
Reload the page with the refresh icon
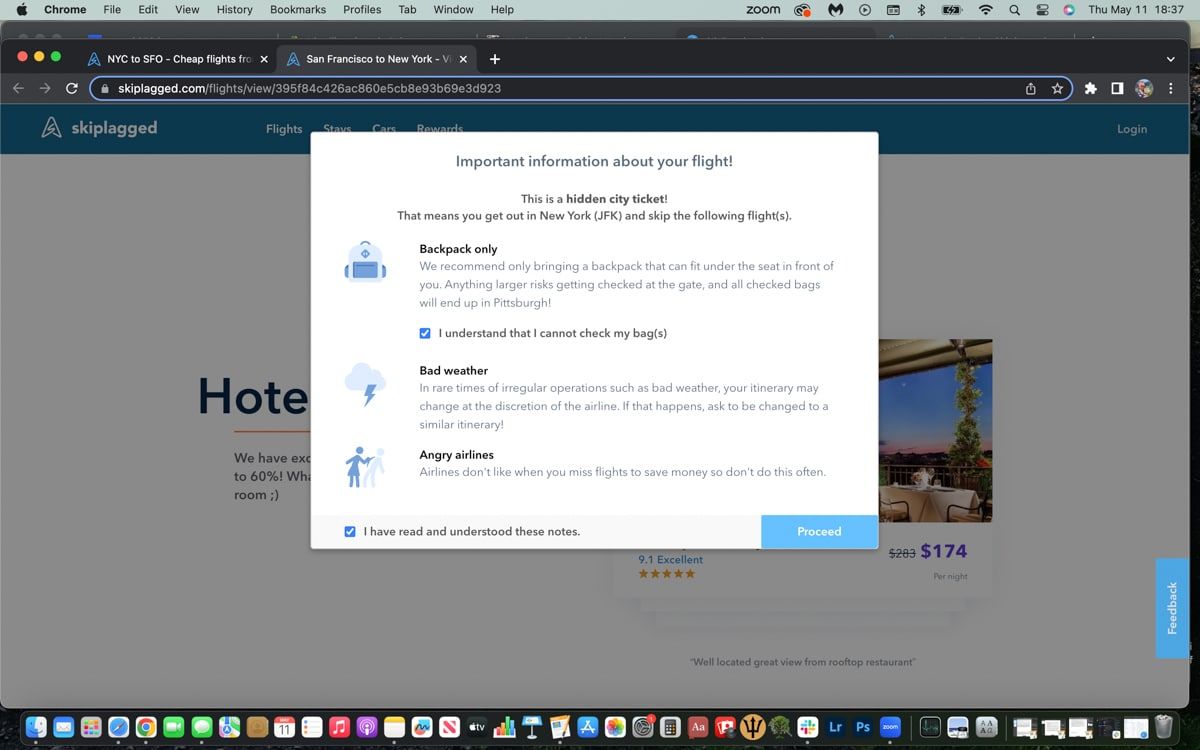(x=71, y=88)
